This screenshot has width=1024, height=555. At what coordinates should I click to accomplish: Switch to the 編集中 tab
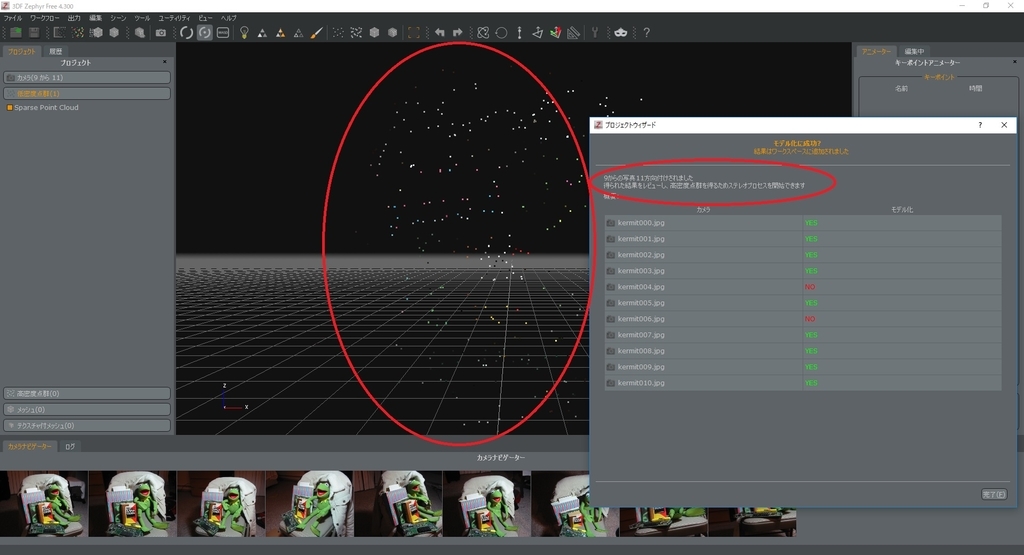pos(914,51)
